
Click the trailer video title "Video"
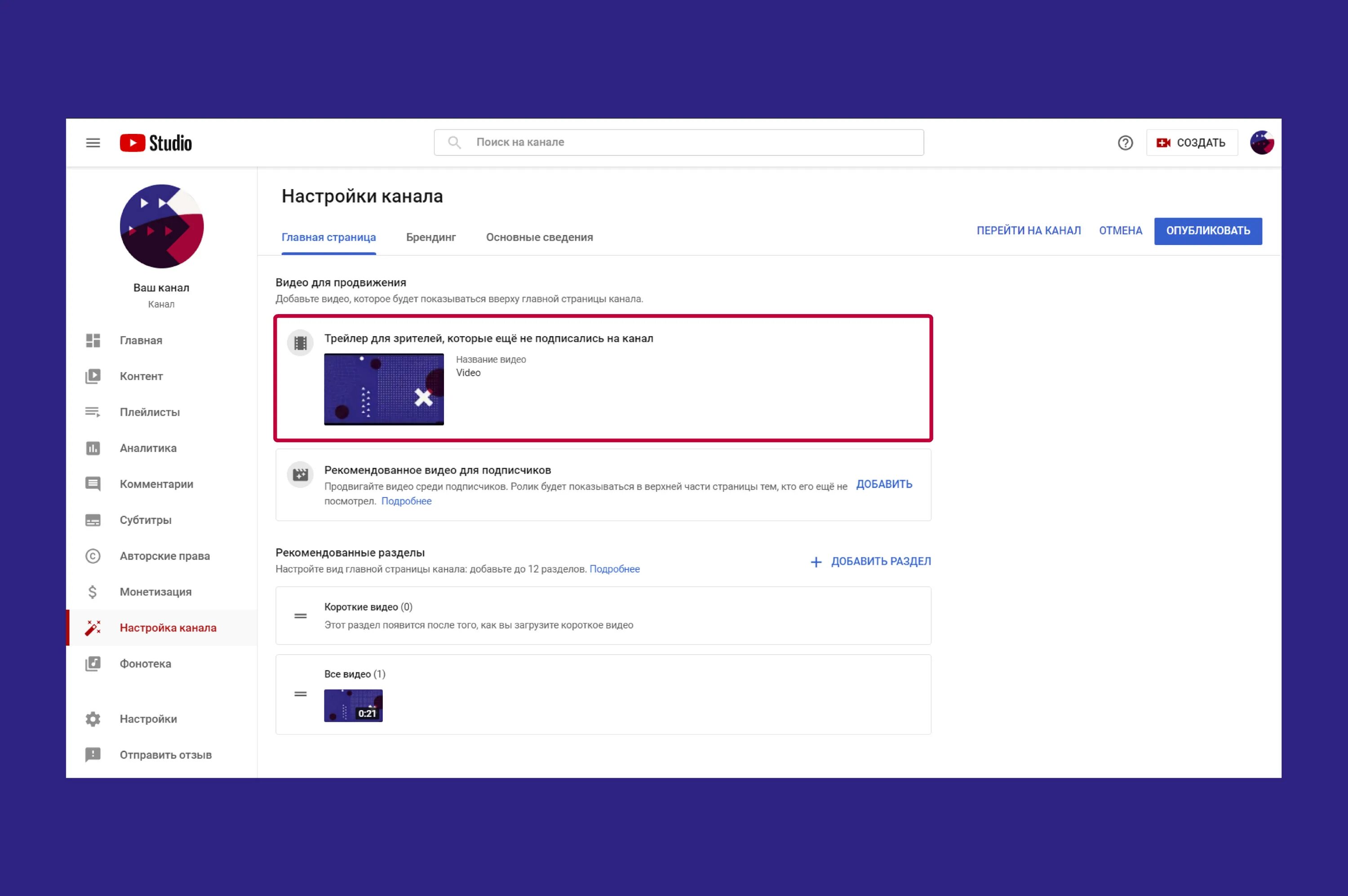(468, 373)
